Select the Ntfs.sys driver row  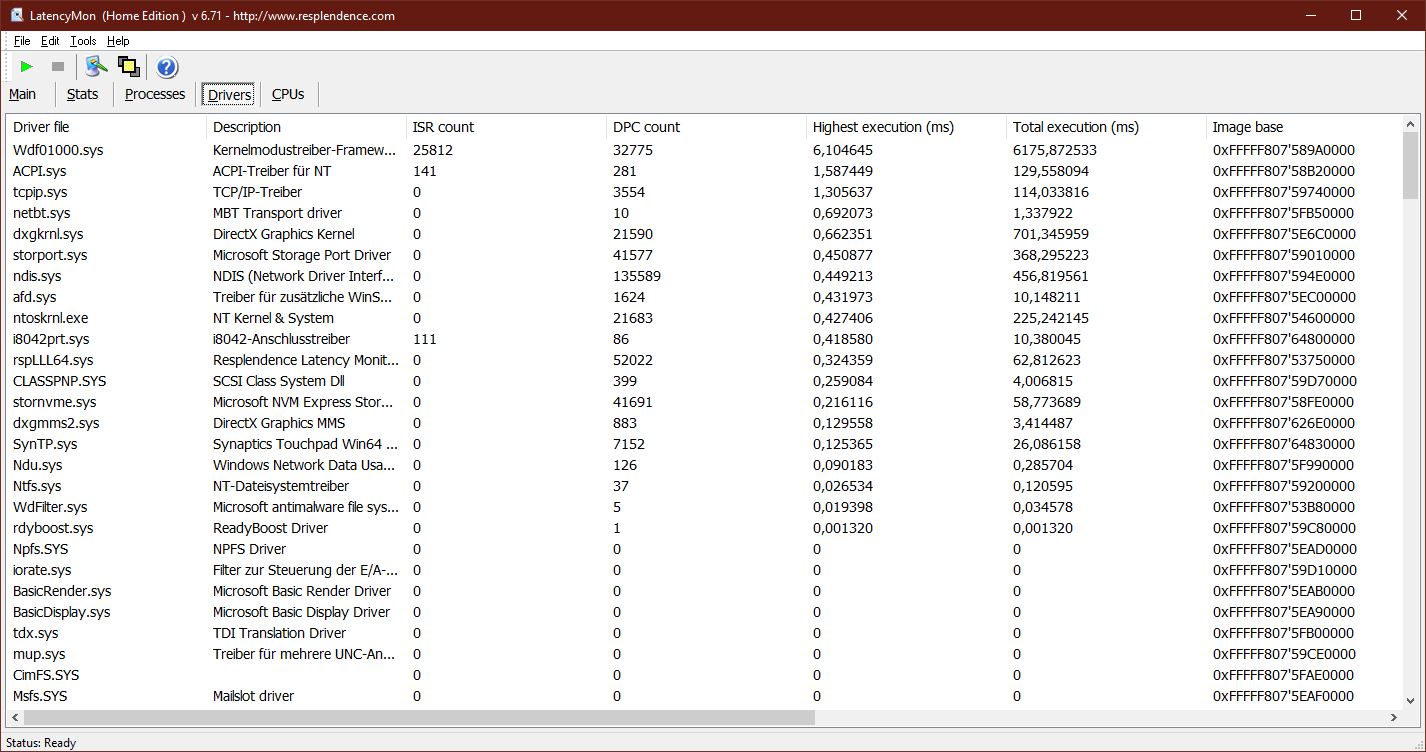(x=704, y=486)
